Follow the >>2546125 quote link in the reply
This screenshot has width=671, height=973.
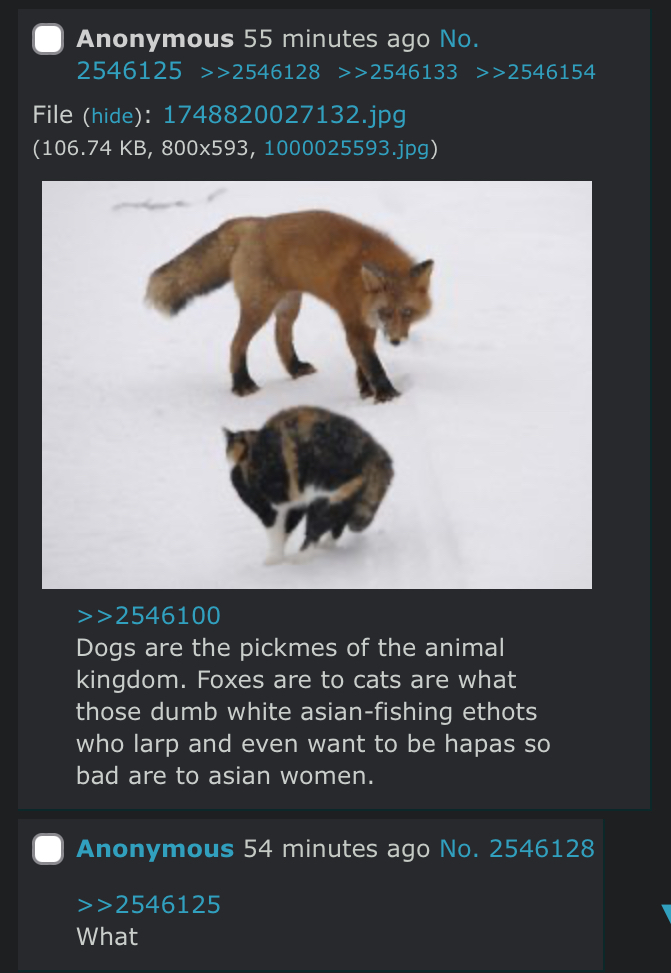point(148,904)
